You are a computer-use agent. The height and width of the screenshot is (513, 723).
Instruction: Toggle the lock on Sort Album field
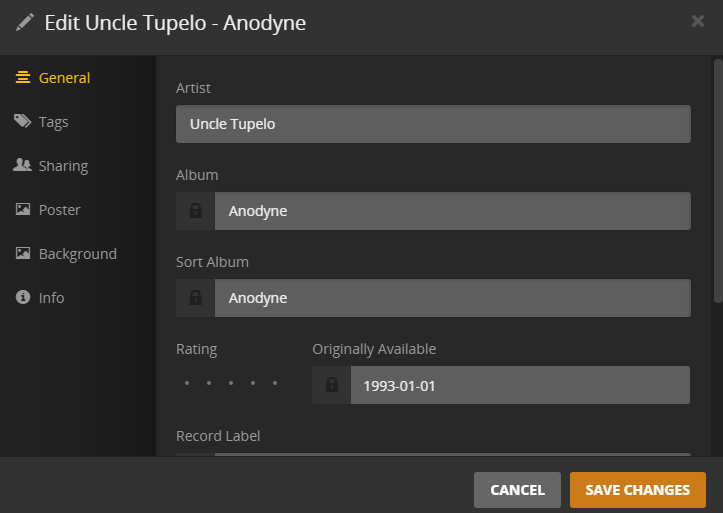coord(195,298)
